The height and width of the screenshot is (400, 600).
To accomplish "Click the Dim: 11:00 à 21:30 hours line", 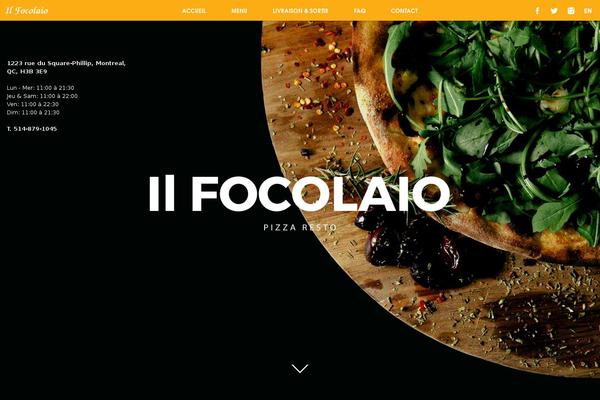I will (x=33, y=112).
